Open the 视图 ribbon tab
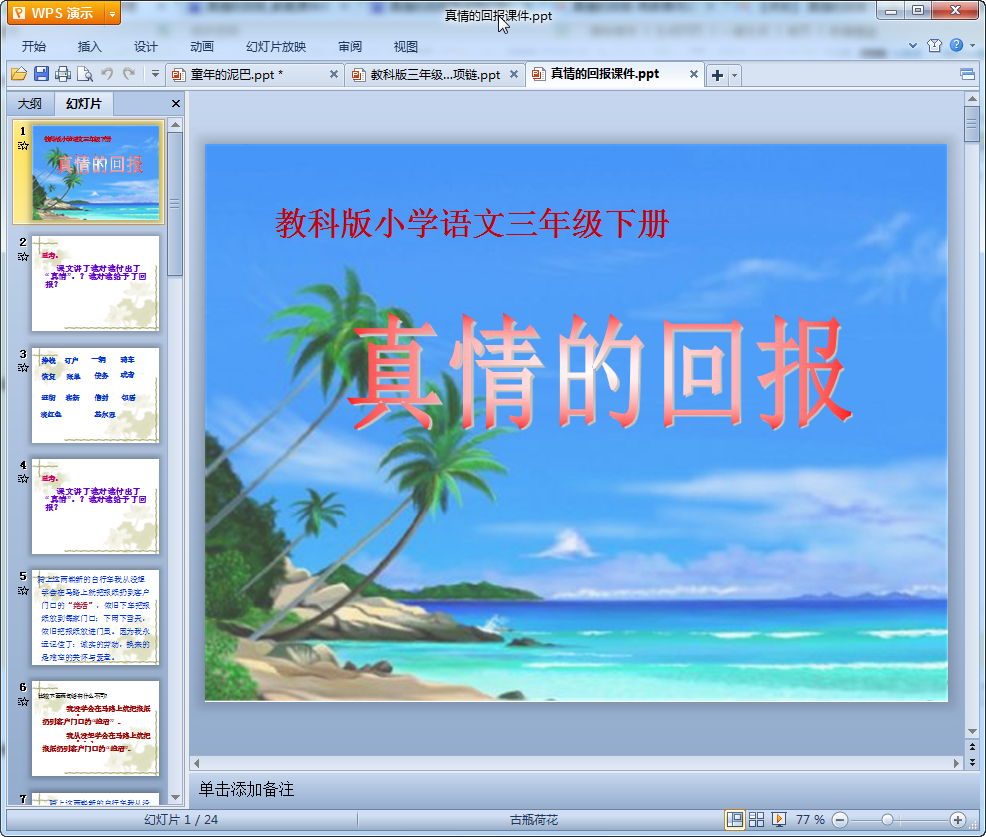 pos(406,47)
